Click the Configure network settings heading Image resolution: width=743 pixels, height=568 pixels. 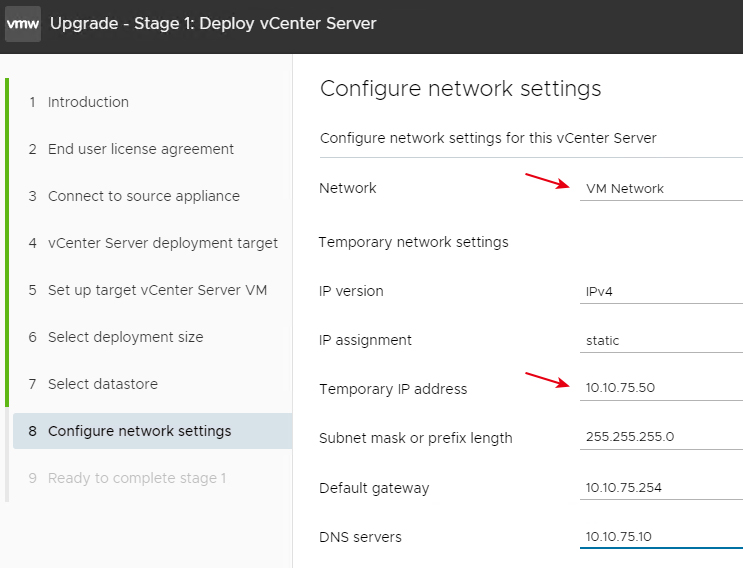coord(461,89)
